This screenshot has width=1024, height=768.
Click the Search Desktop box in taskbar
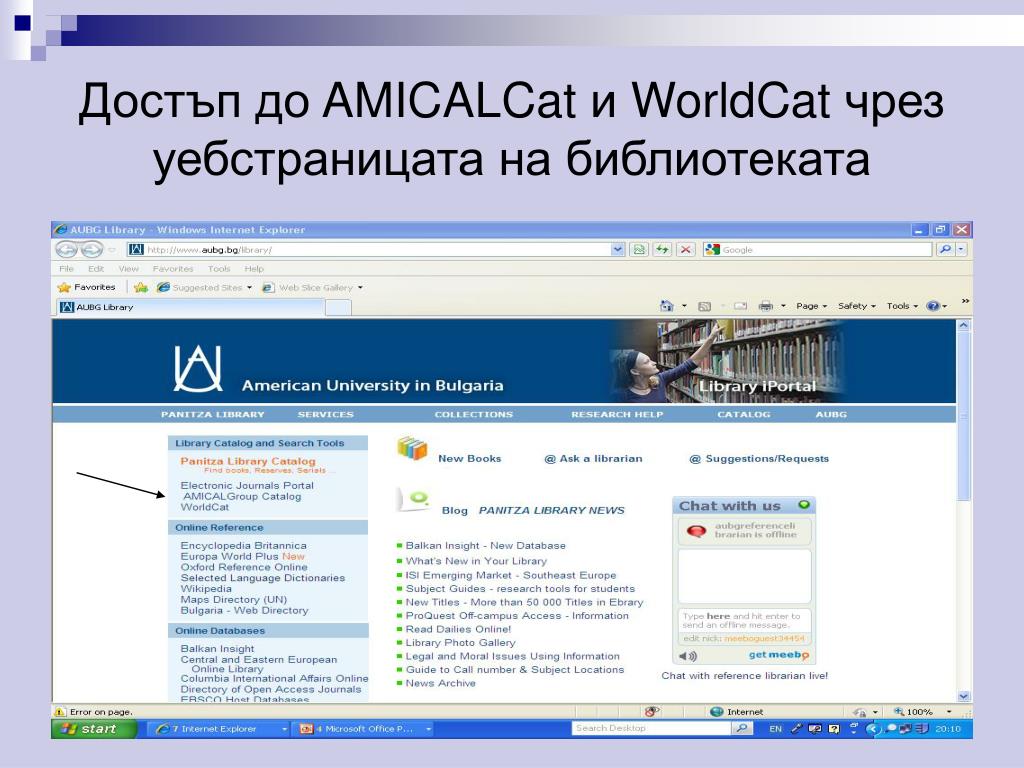pos(651,728)
